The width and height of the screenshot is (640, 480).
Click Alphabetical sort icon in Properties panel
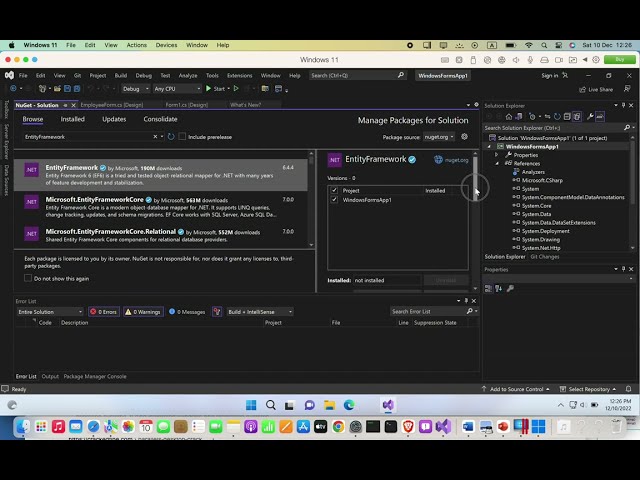pos(498,289)
